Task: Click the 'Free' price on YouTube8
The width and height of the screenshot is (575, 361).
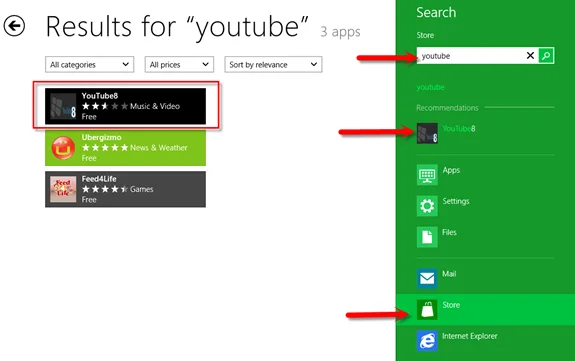Action: point(89,117)
